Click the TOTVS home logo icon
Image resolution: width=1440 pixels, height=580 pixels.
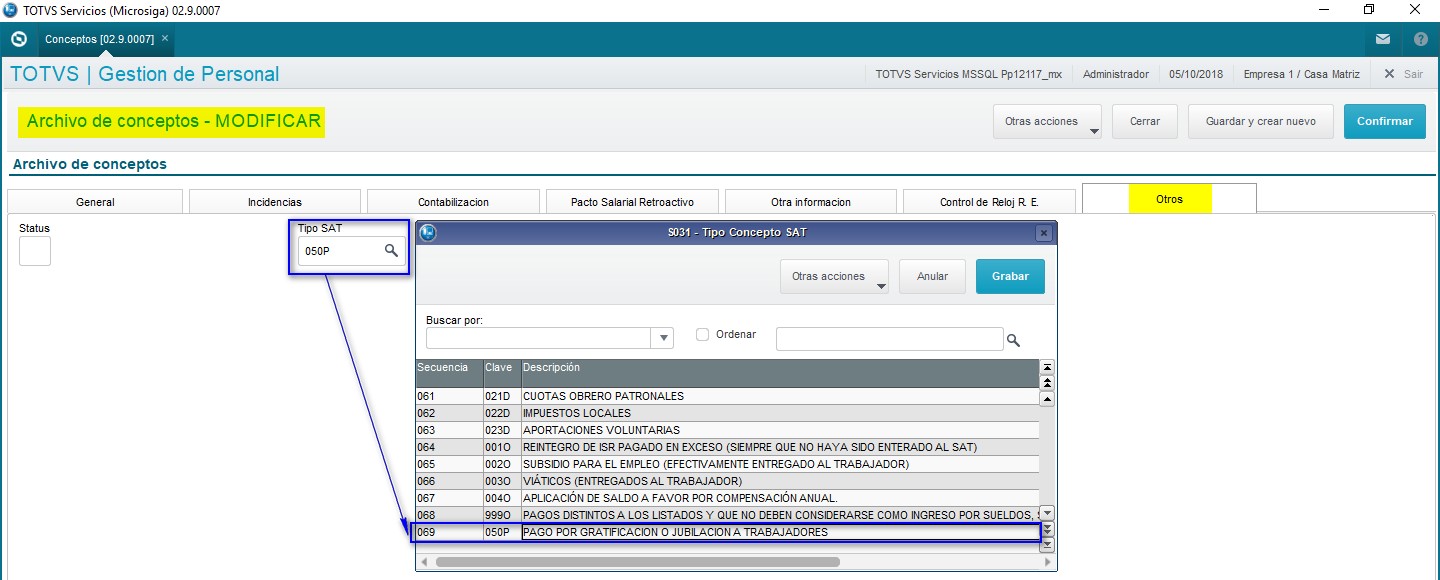tap(18, 39)
